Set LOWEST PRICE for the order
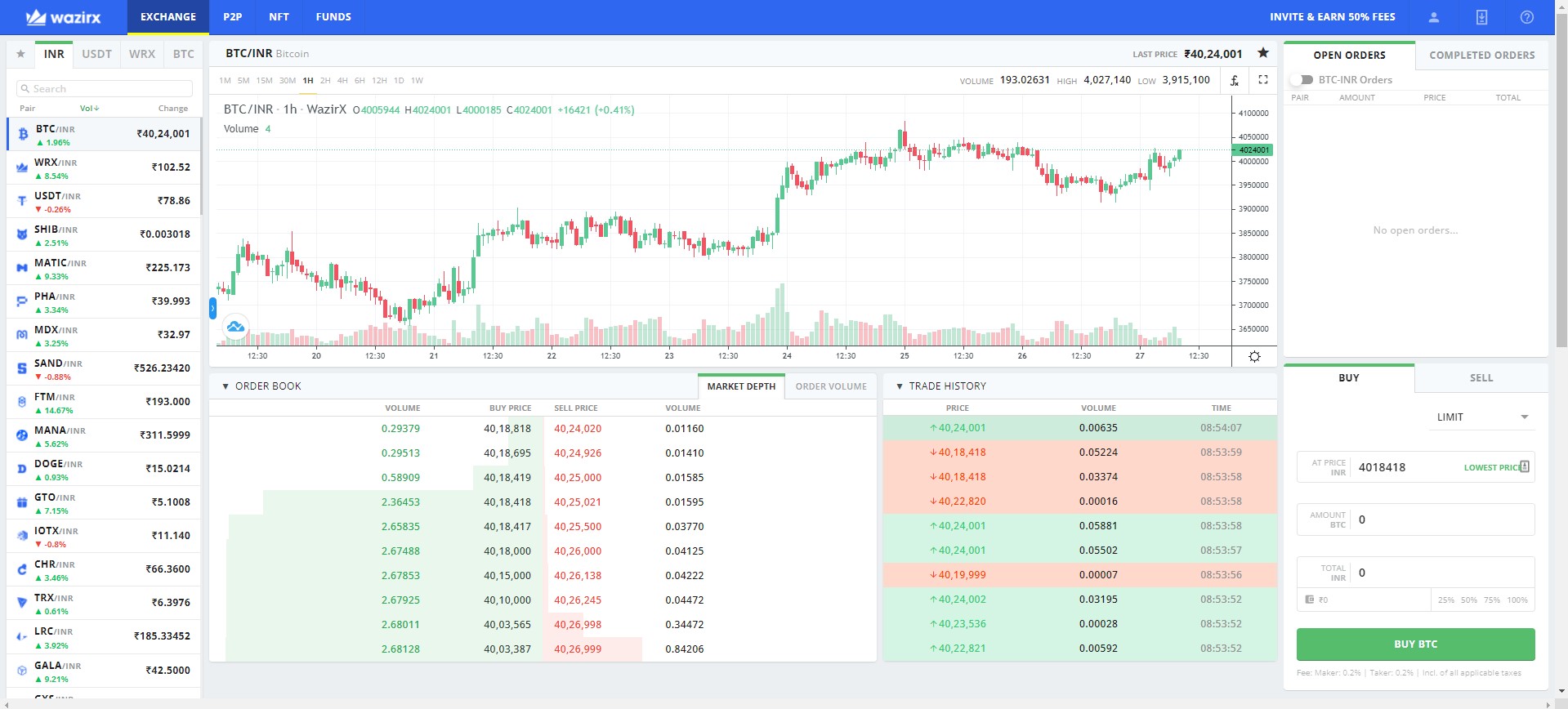This screenshot has height=709, width=1568. tap(1492, 468)
